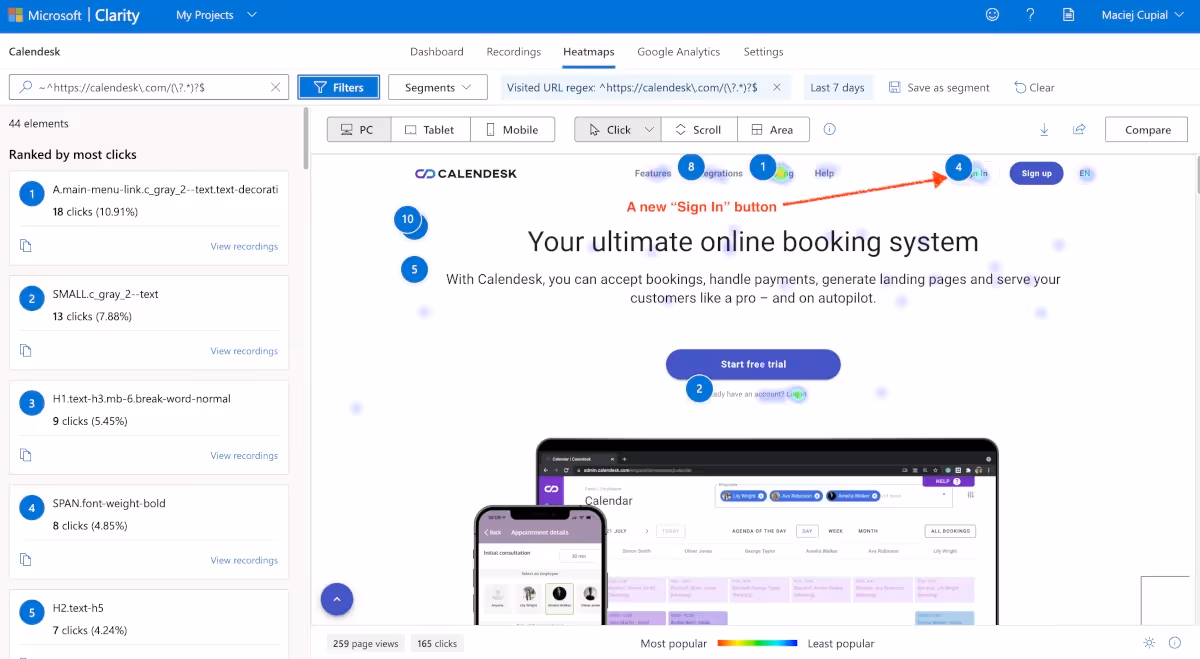The image size is (1200, 659).
Task: Open the Segments dropdown
Action: coord(437,88)
